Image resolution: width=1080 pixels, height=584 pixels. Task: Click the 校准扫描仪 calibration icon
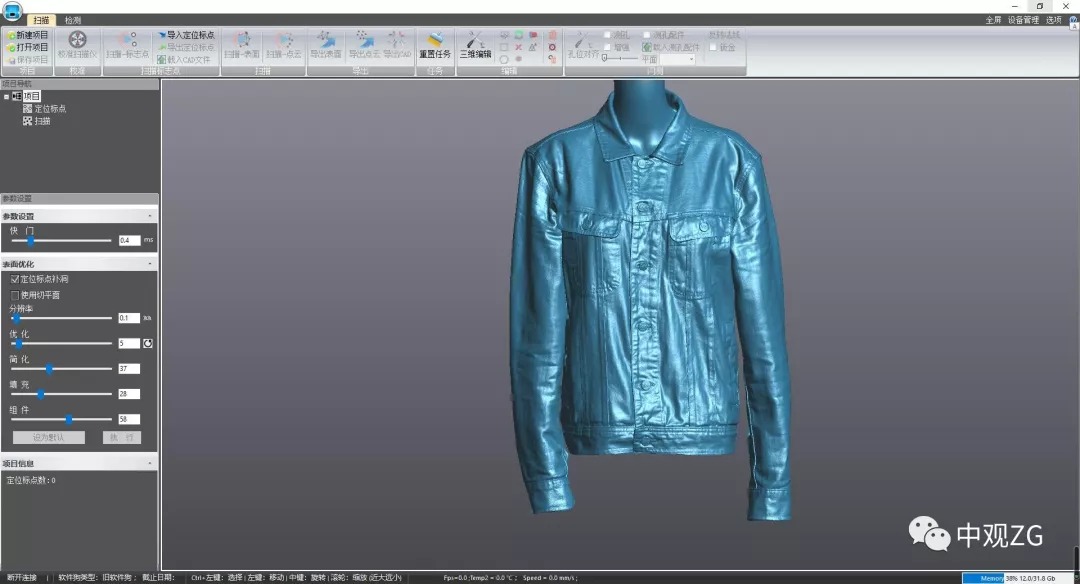coord(77,39)
